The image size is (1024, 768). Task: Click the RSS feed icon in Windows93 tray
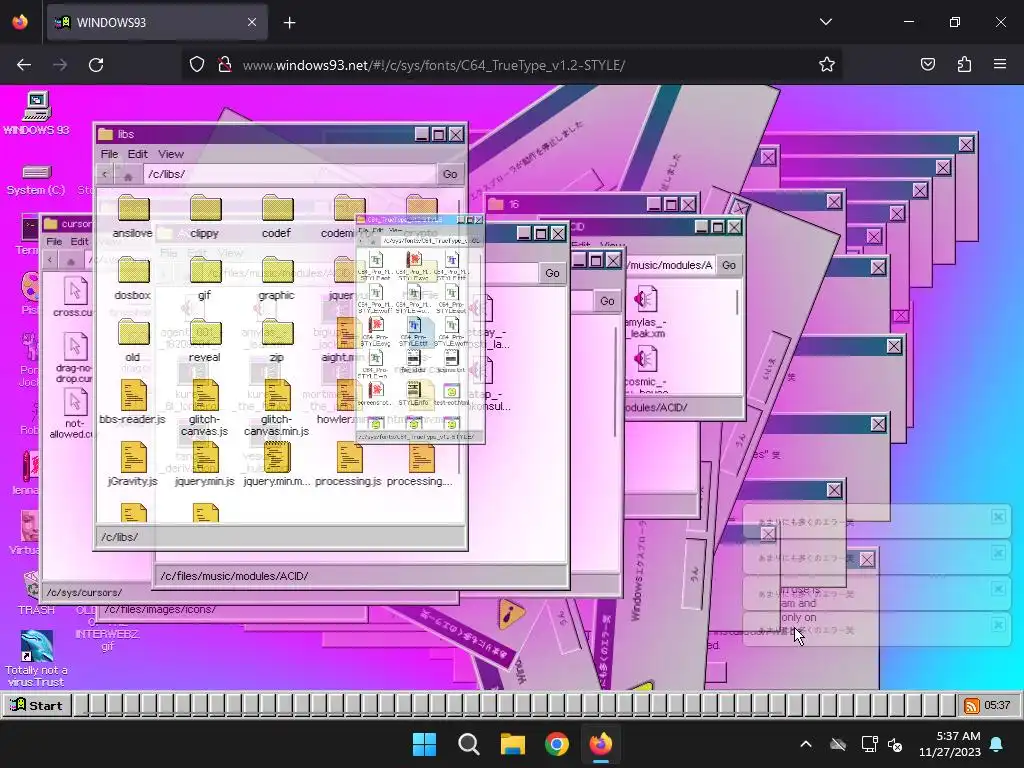click(x=972, y=705)
